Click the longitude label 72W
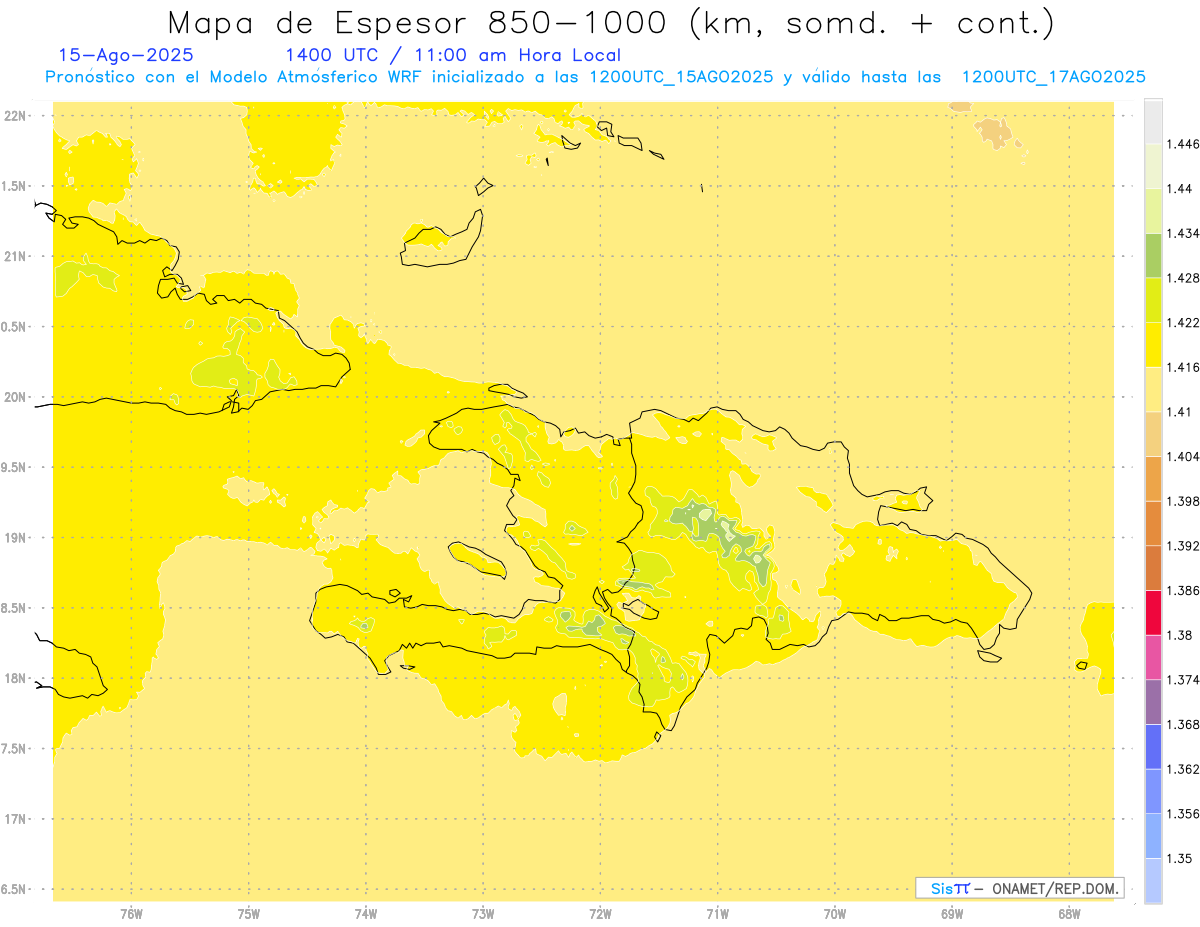1200x927 pixels. coord(600,913)
